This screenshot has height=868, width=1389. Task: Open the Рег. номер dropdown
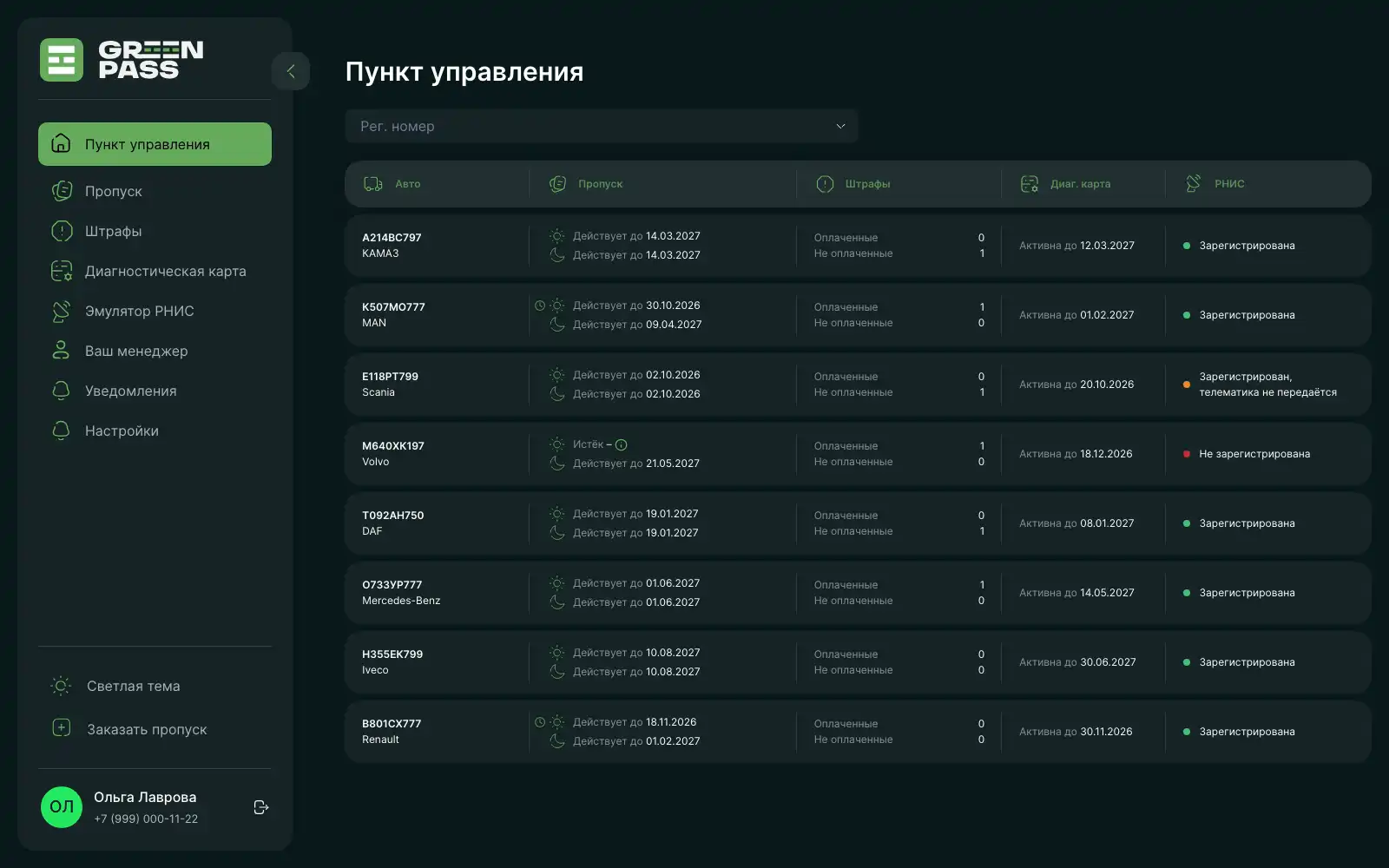pyautogui.click(x=602, y=126)
